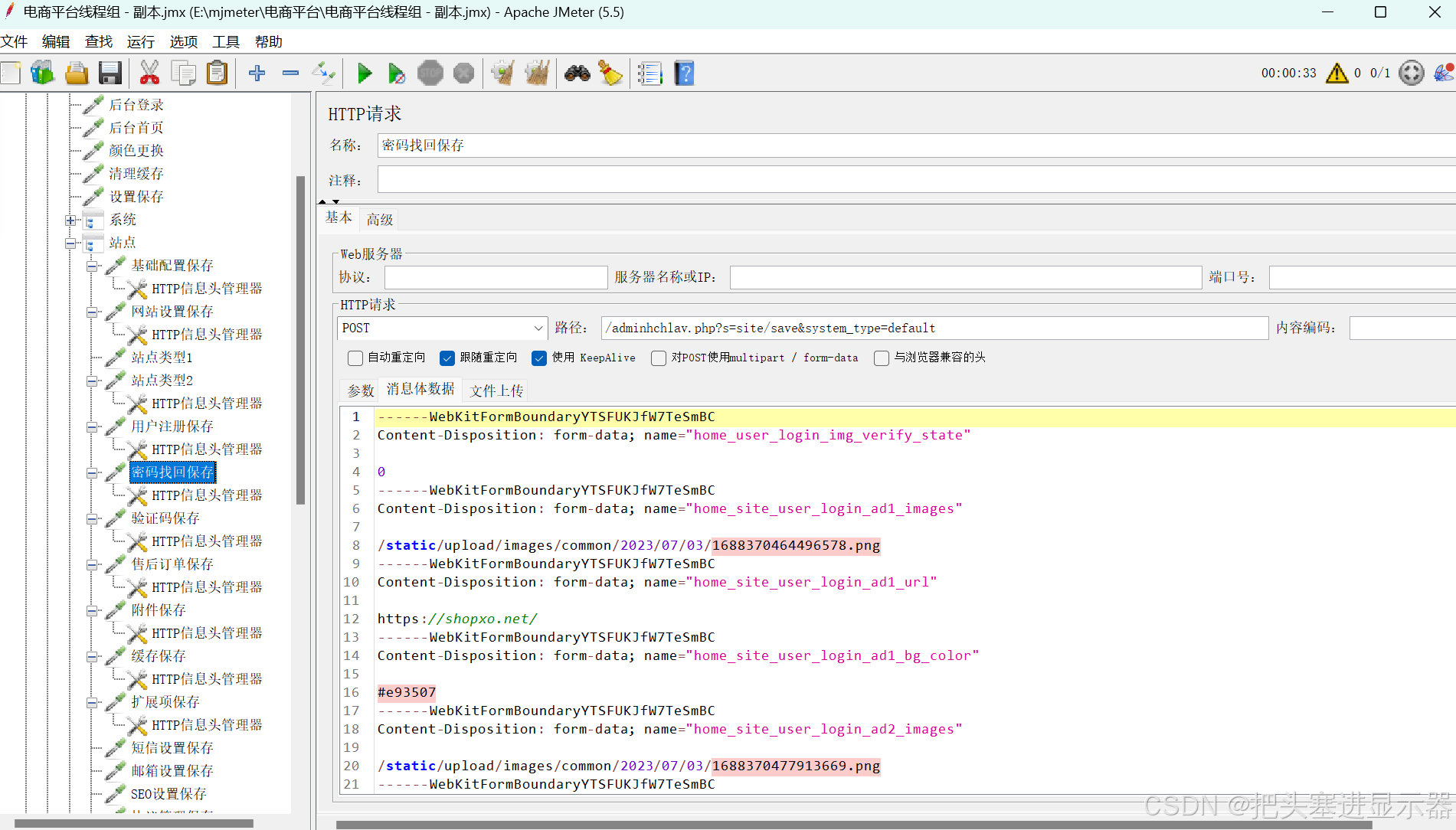Click the warning triangle error log icon
Viewport: 1456px width, 830px height.
(1337, 73)
